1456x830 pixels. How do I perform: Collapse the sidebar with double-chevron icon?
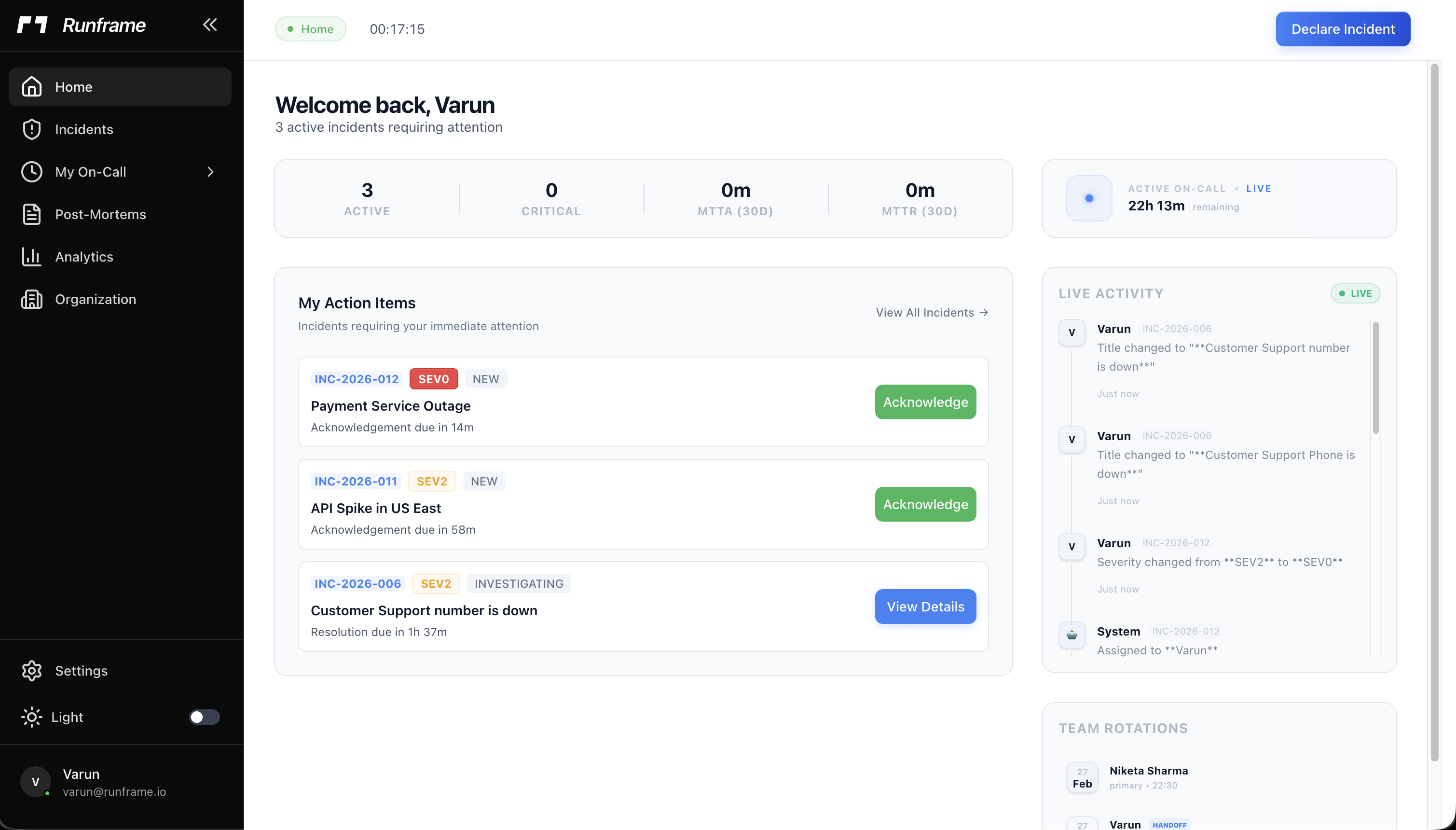210,25
